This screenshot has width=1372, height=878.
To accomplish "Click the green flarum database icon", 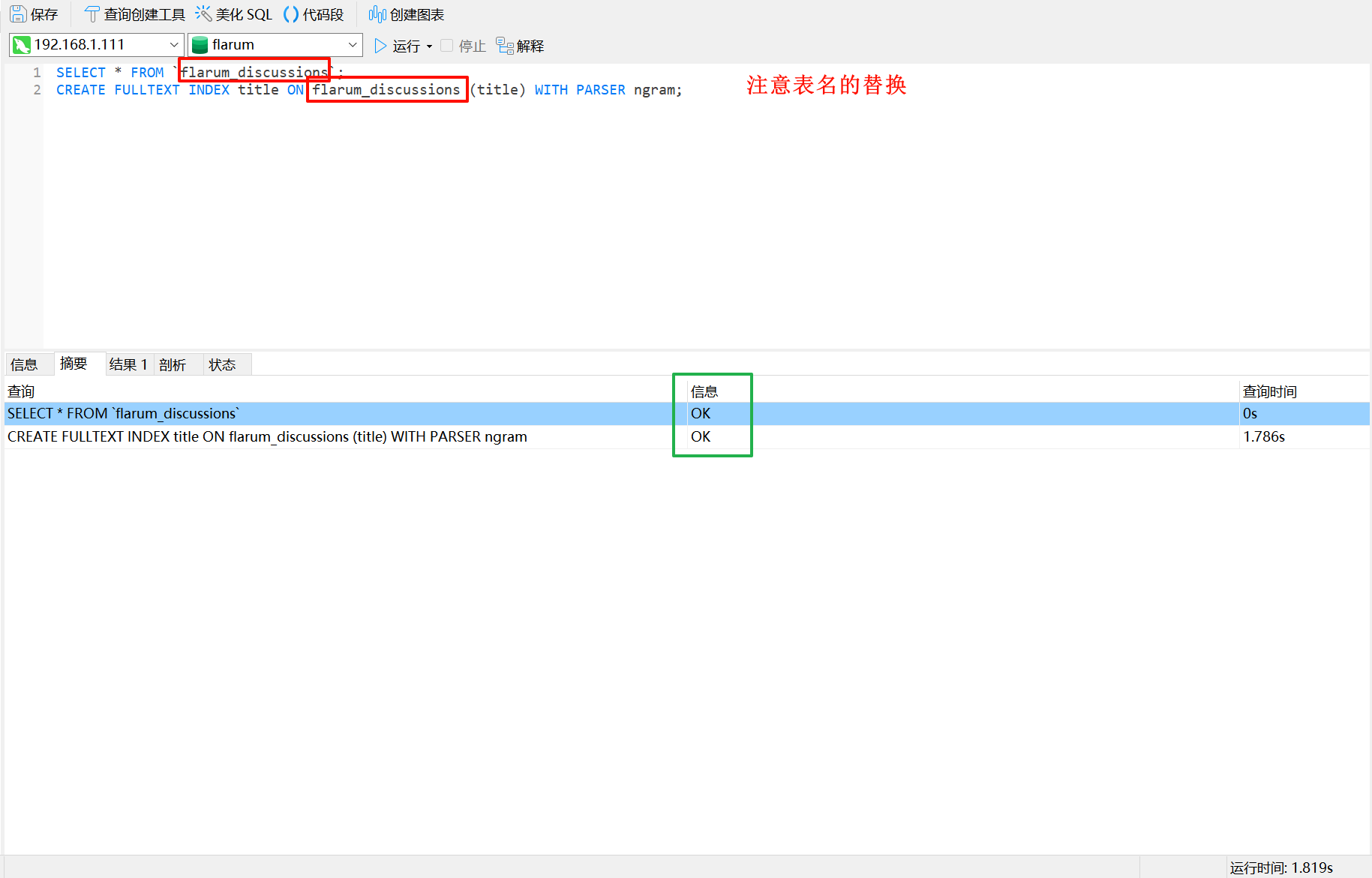I will (200, 45).
